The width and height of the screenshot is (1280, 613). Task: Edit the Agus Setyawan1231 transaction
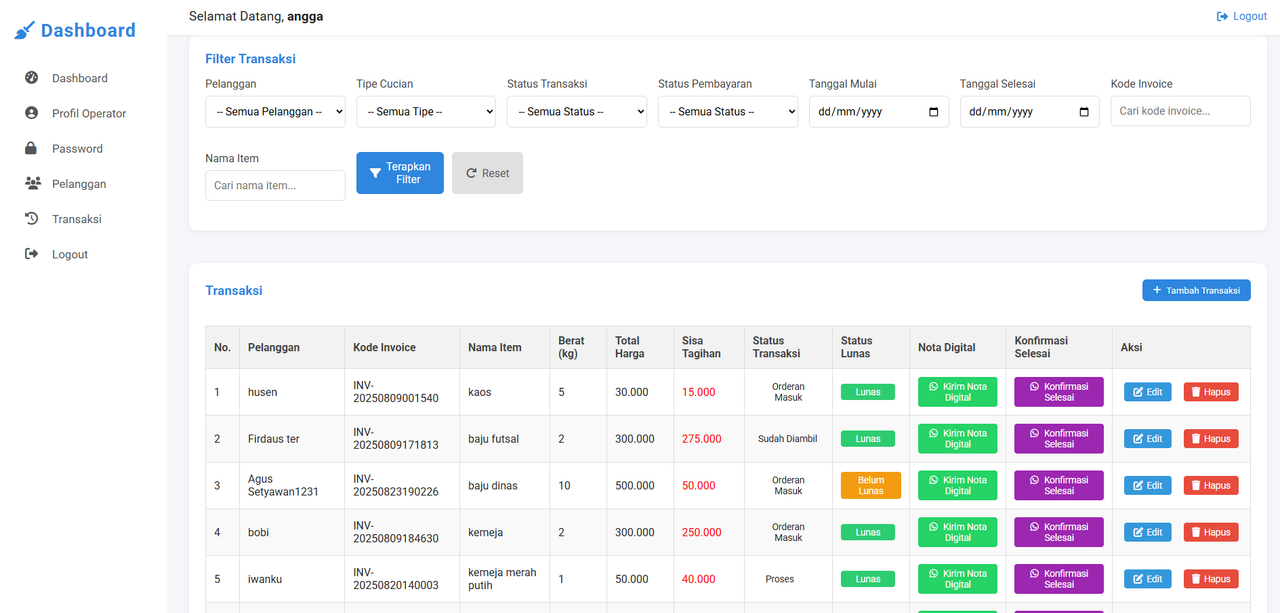click(1147, 485)
